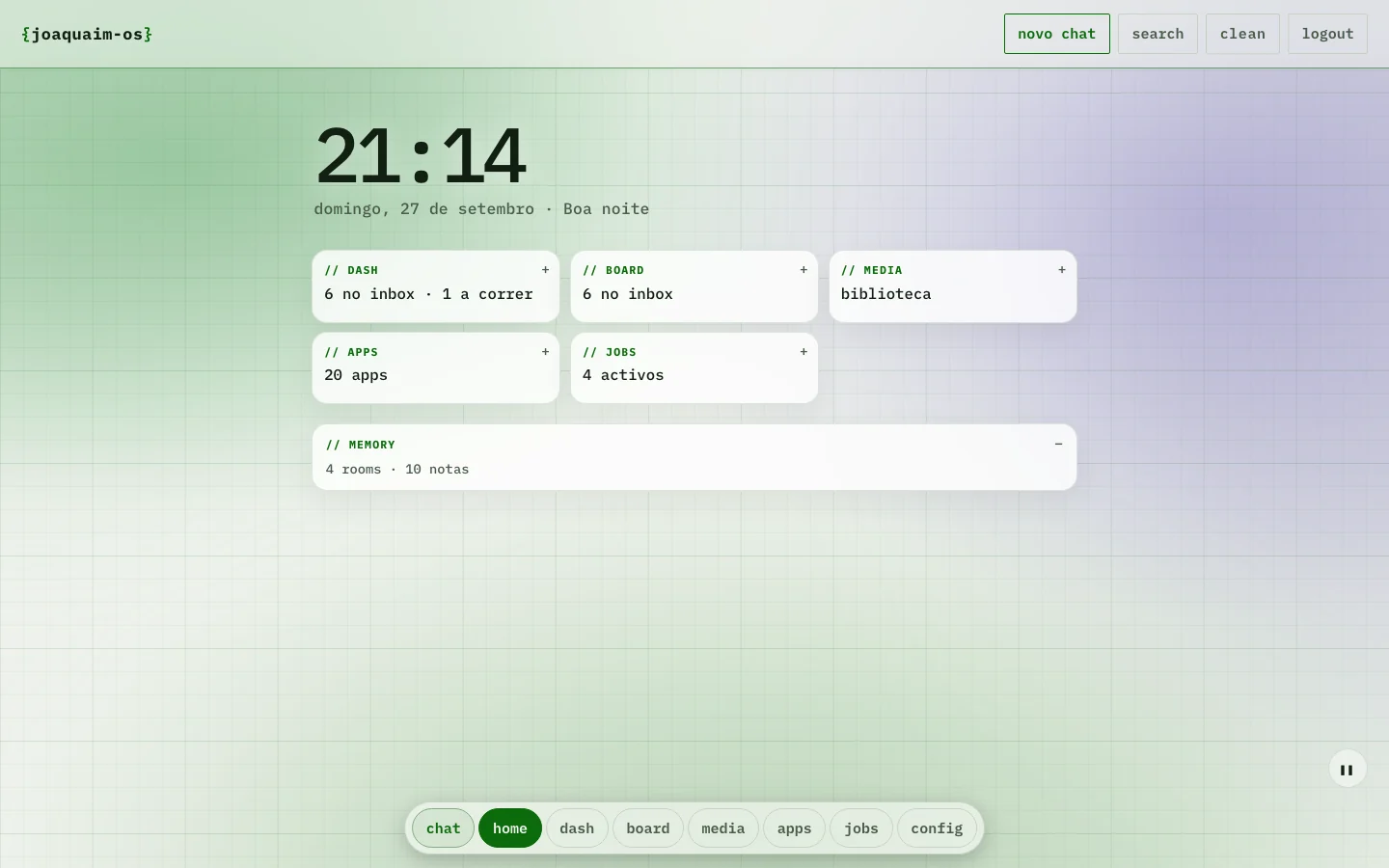Switch to the chat tab
Image resolution: width=1389 pixels, height=868 pixels.
pyautogui.click(x=443, y=828)
